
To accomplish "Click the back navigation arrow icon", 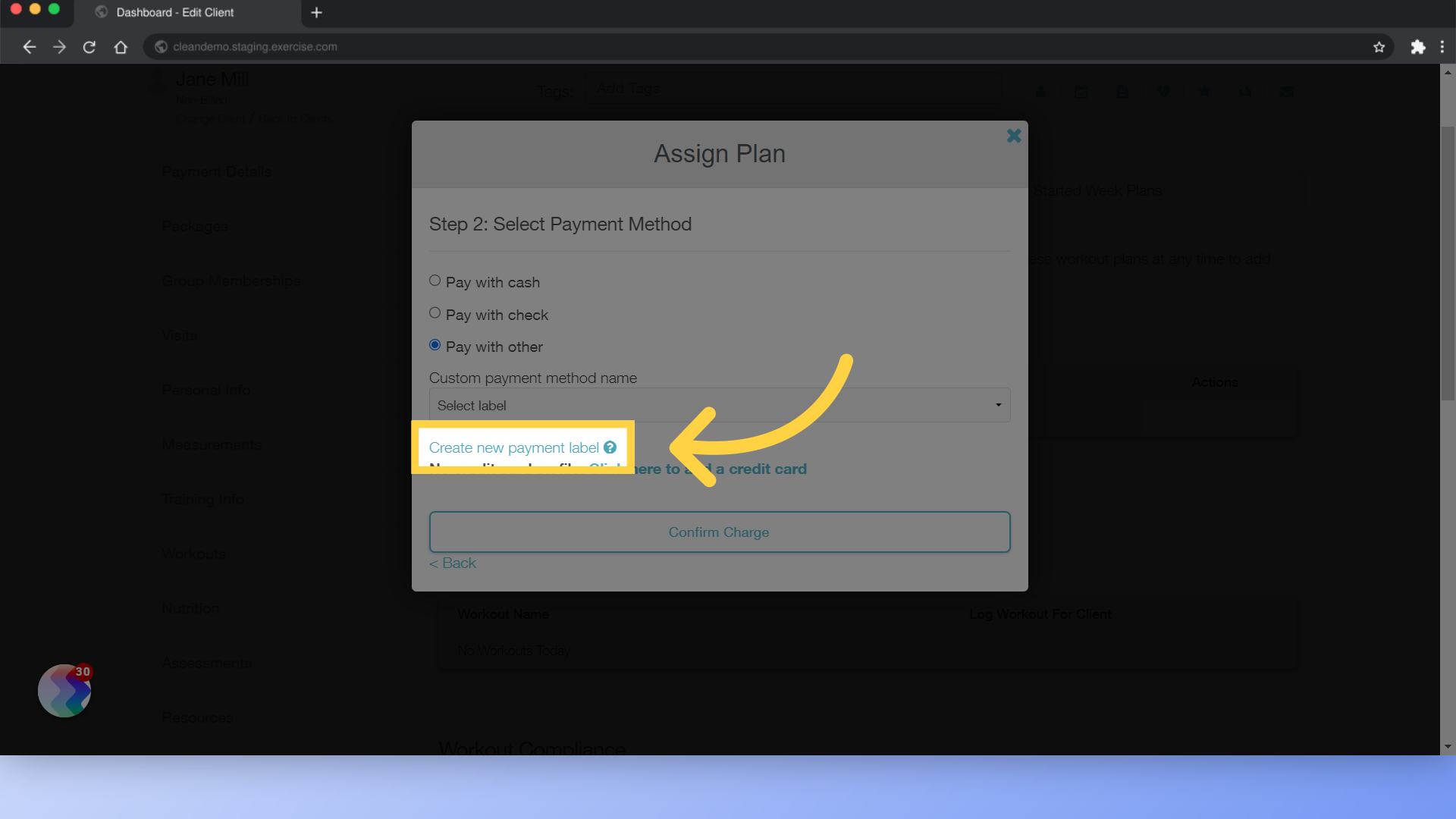I will coord(29,47).
